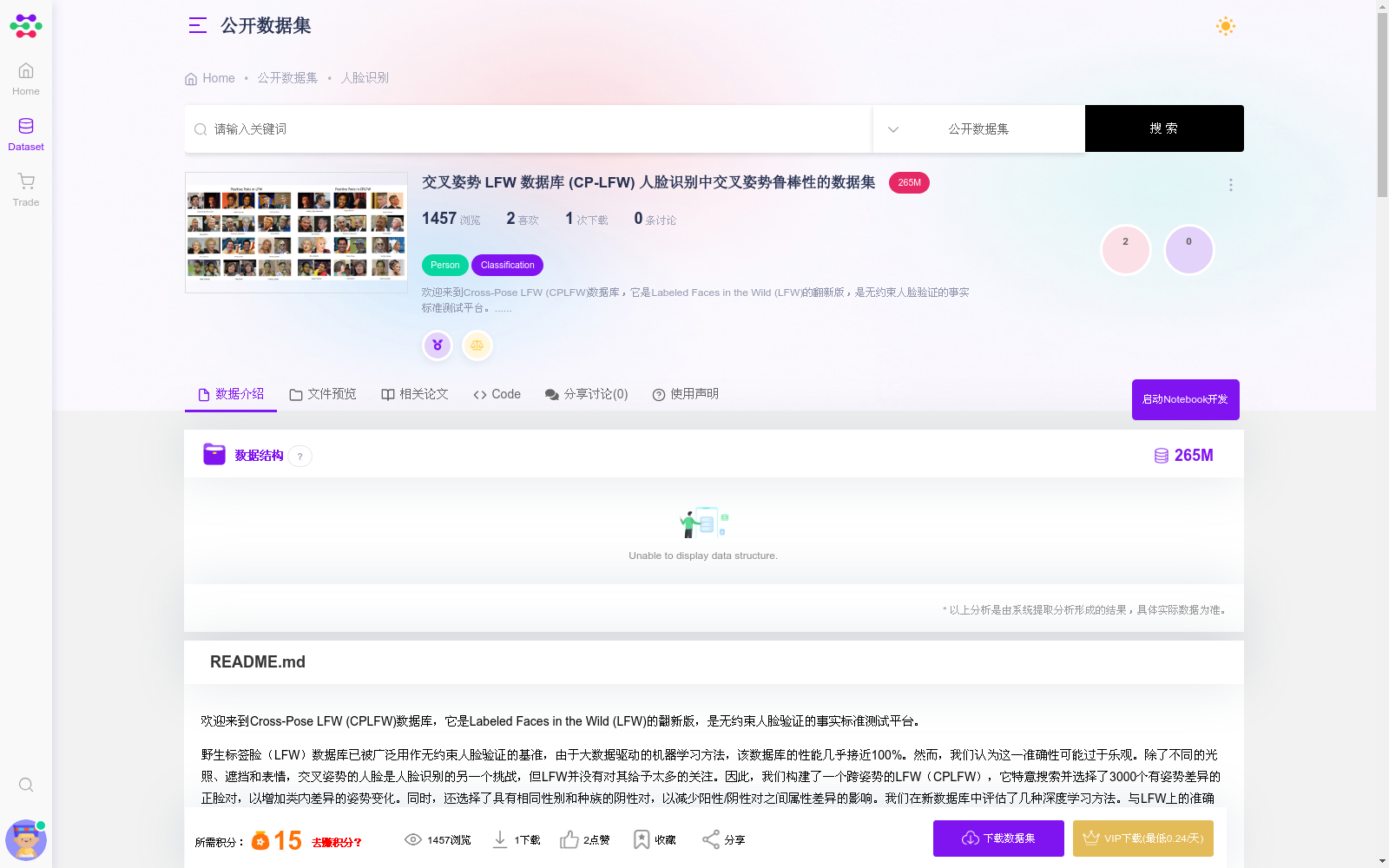Click the scrollbar down arrow

(1382, 861)
